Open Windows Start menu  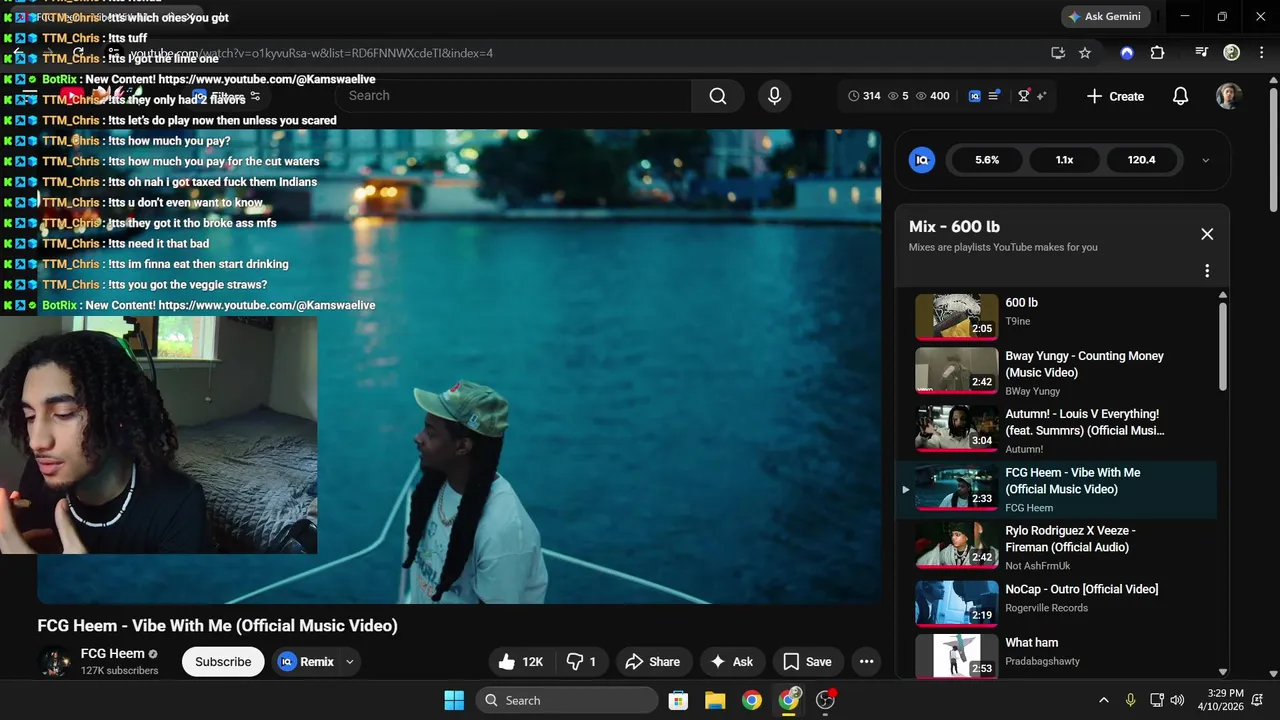[x=454, y=700]
